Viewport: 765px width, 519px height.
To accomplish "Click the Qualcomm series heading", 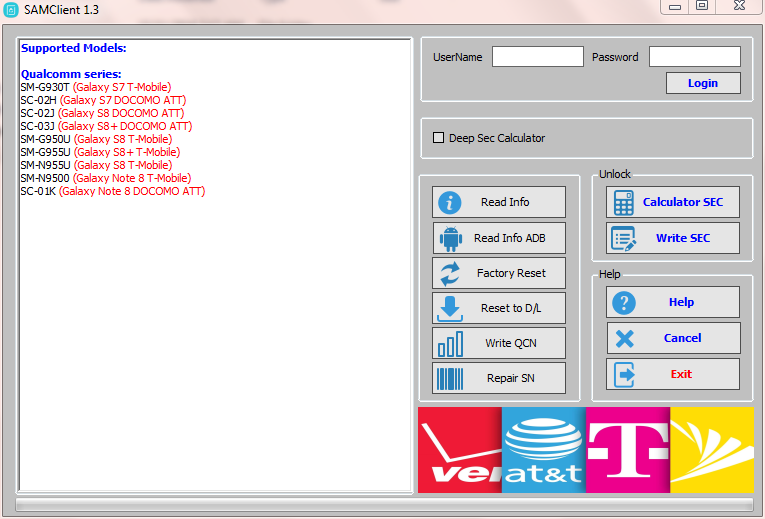I will coord(71,74).
